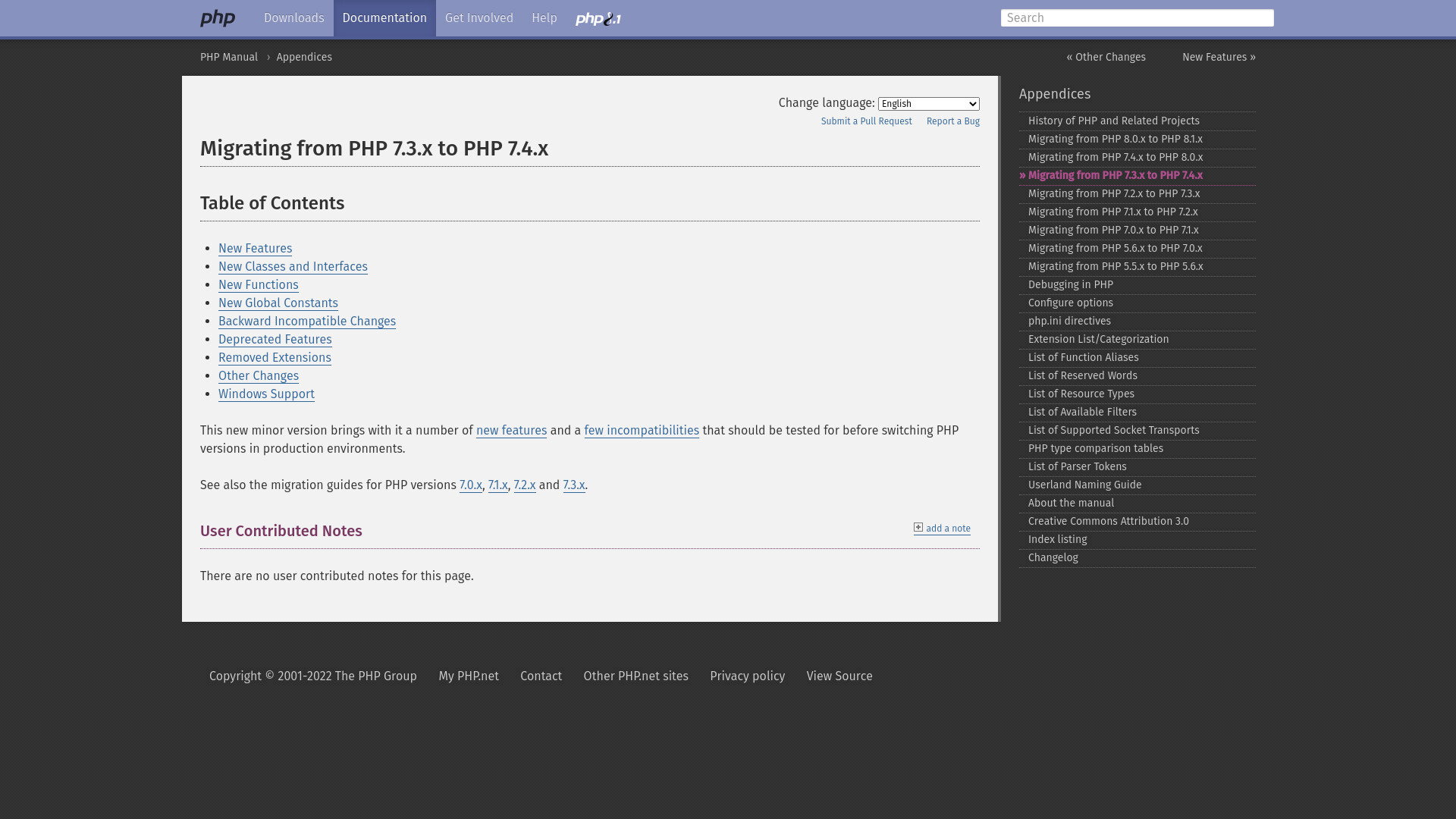Go to PHP Manual breadcrumb

pos(229,58)
